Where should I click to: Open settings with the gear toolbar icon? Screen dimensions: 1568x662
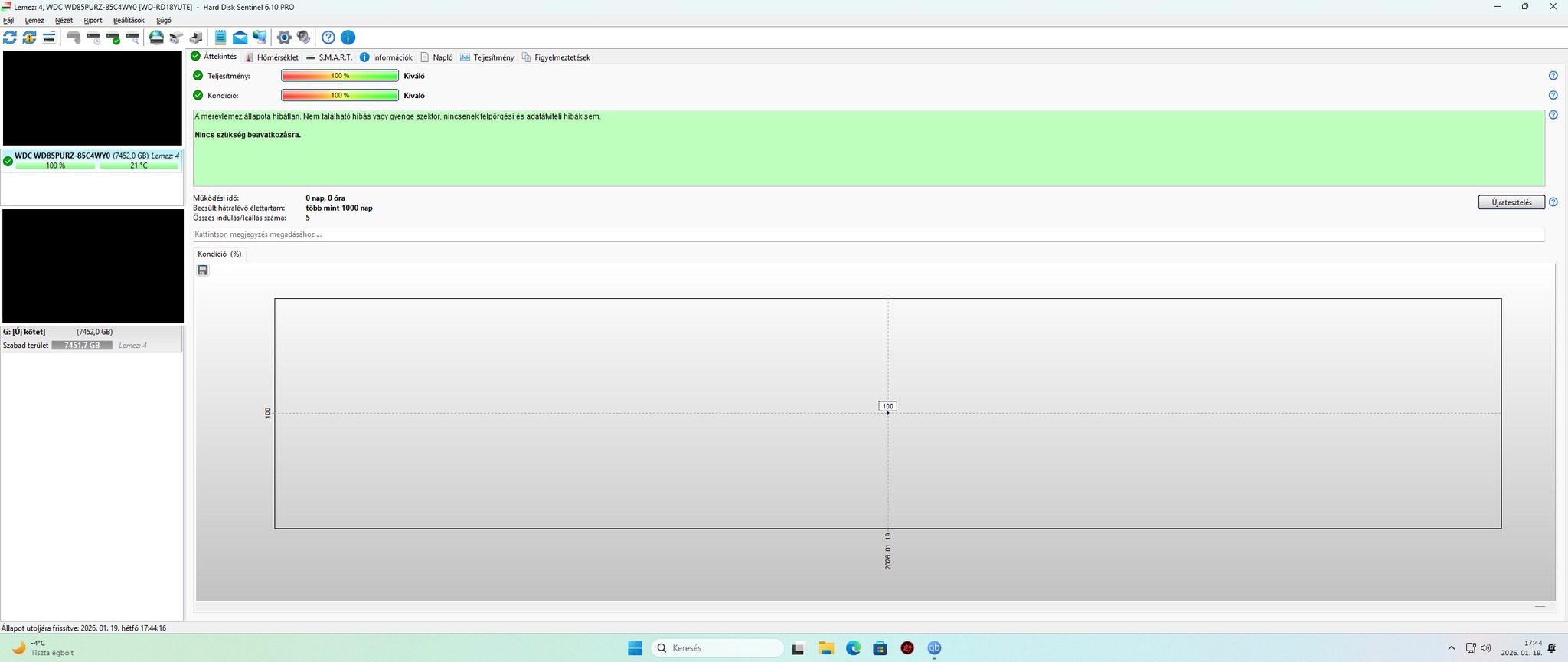pos(284,38)
